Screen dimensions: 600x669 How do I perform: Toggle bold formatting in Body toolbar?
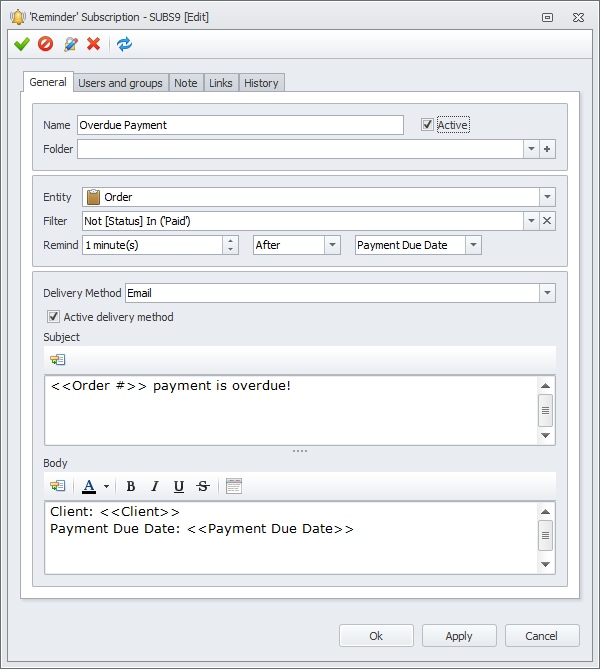point(131,486)
